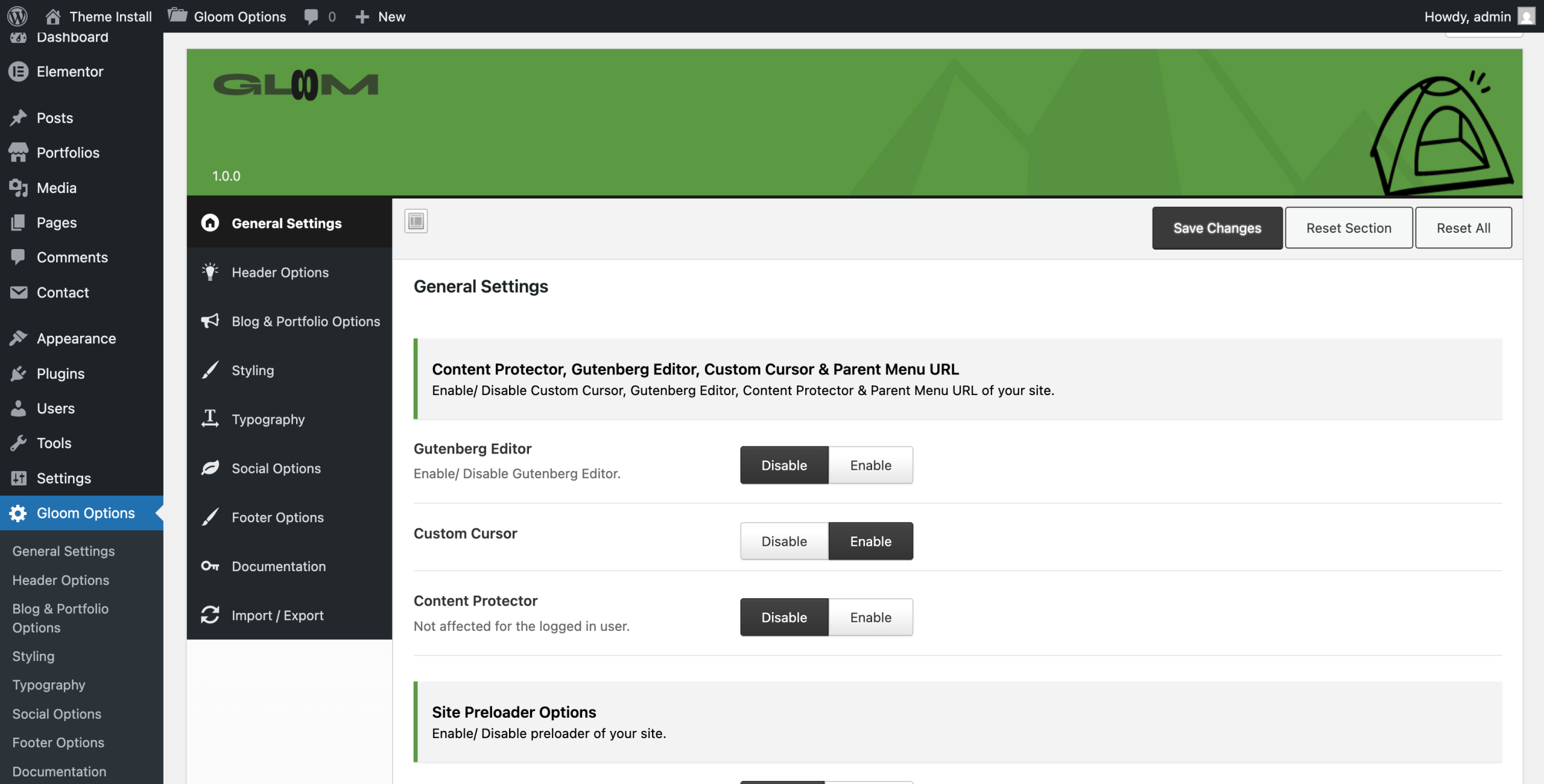Click the Reset Section button
1544x784 pixels.
[1349, 228]
